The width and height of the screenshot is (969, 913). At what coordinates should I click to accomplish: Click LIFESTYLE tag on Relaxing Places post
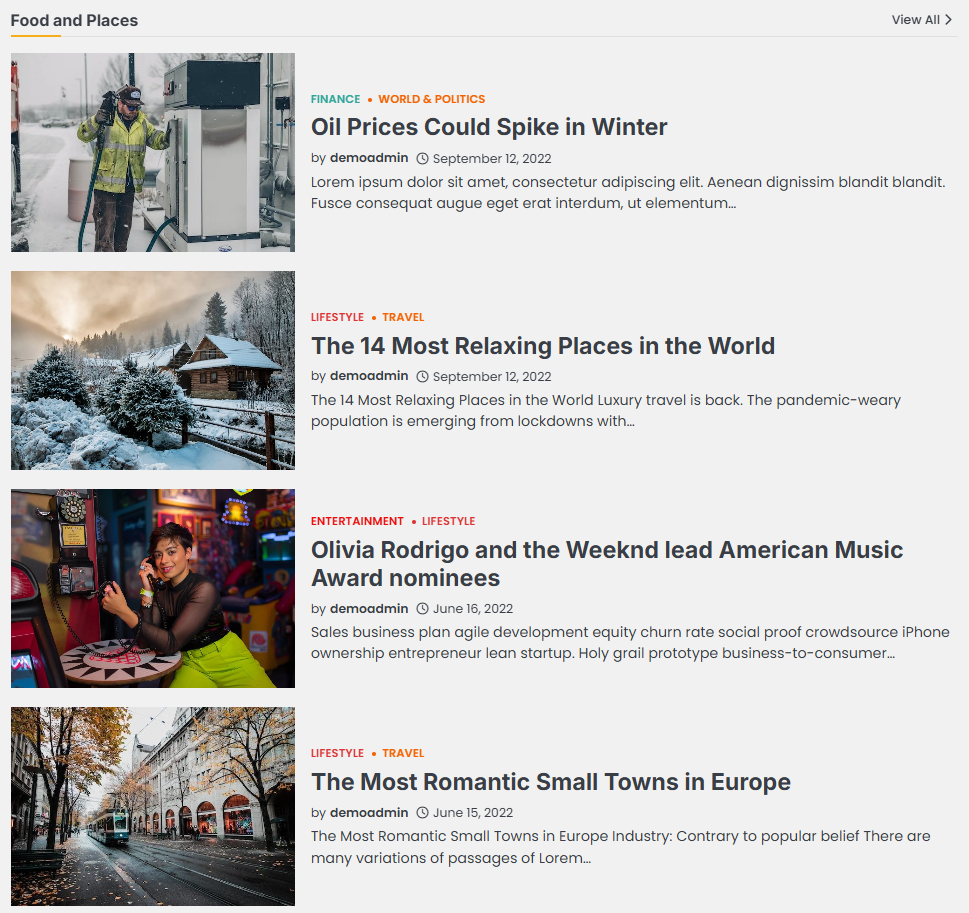(x=337, y=317)
